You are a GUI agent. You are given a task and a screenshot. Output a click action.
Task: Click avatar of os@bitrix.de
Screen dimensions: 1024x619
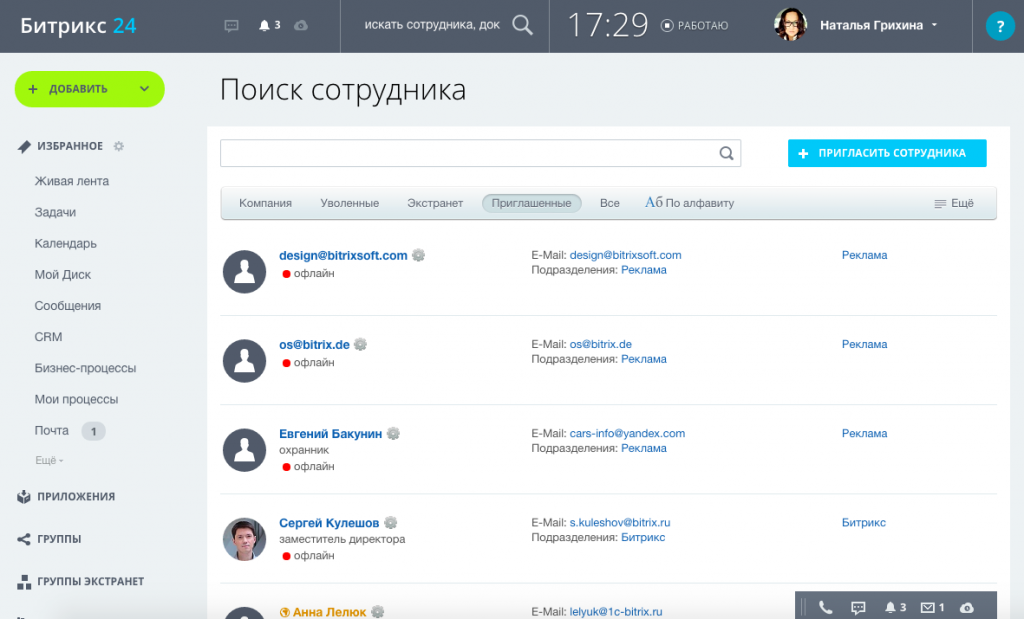[244, 360]
